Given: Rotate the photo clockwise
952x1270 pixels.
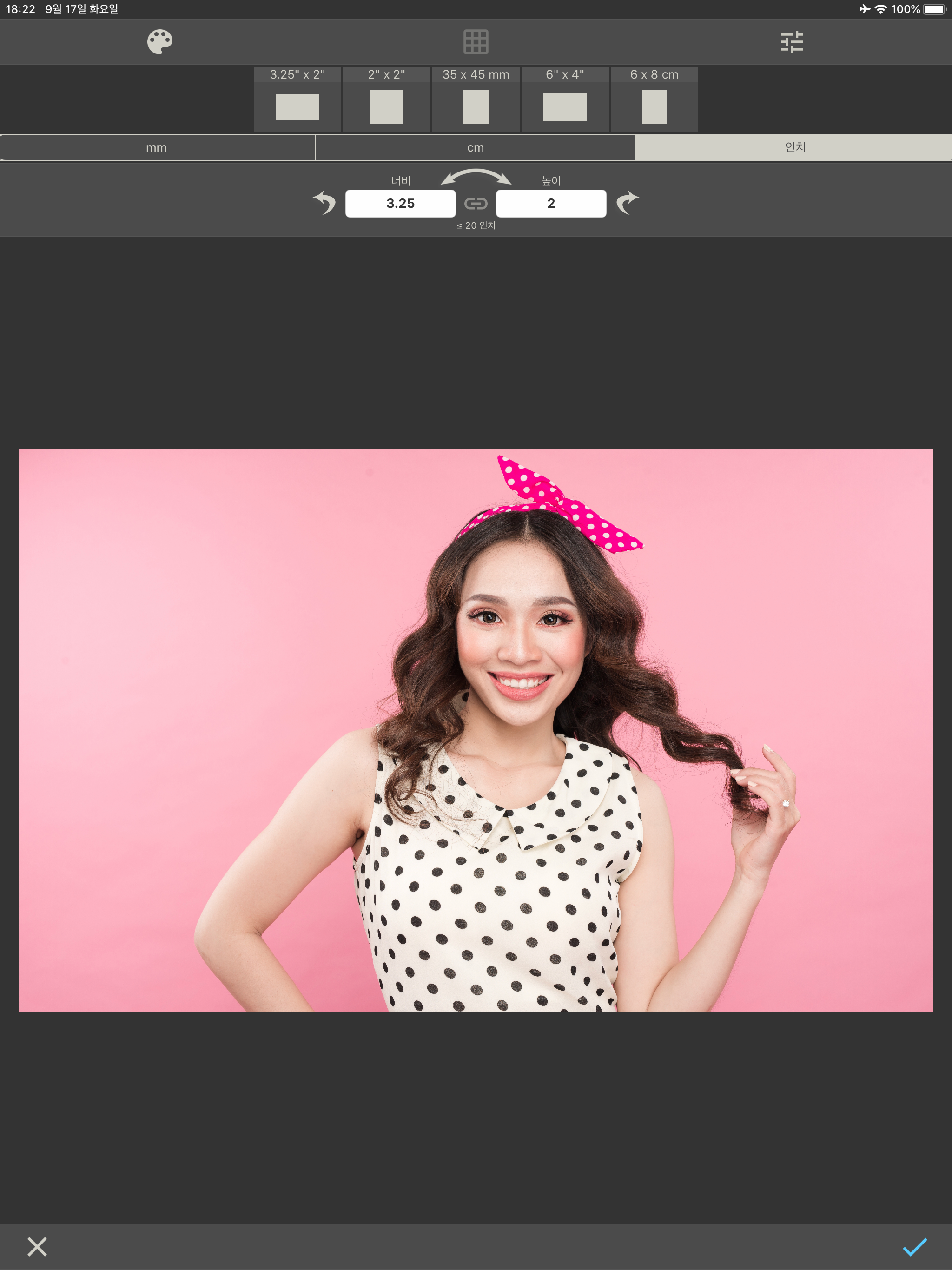Looking at the screenshot, I should (x=627, y=203).
